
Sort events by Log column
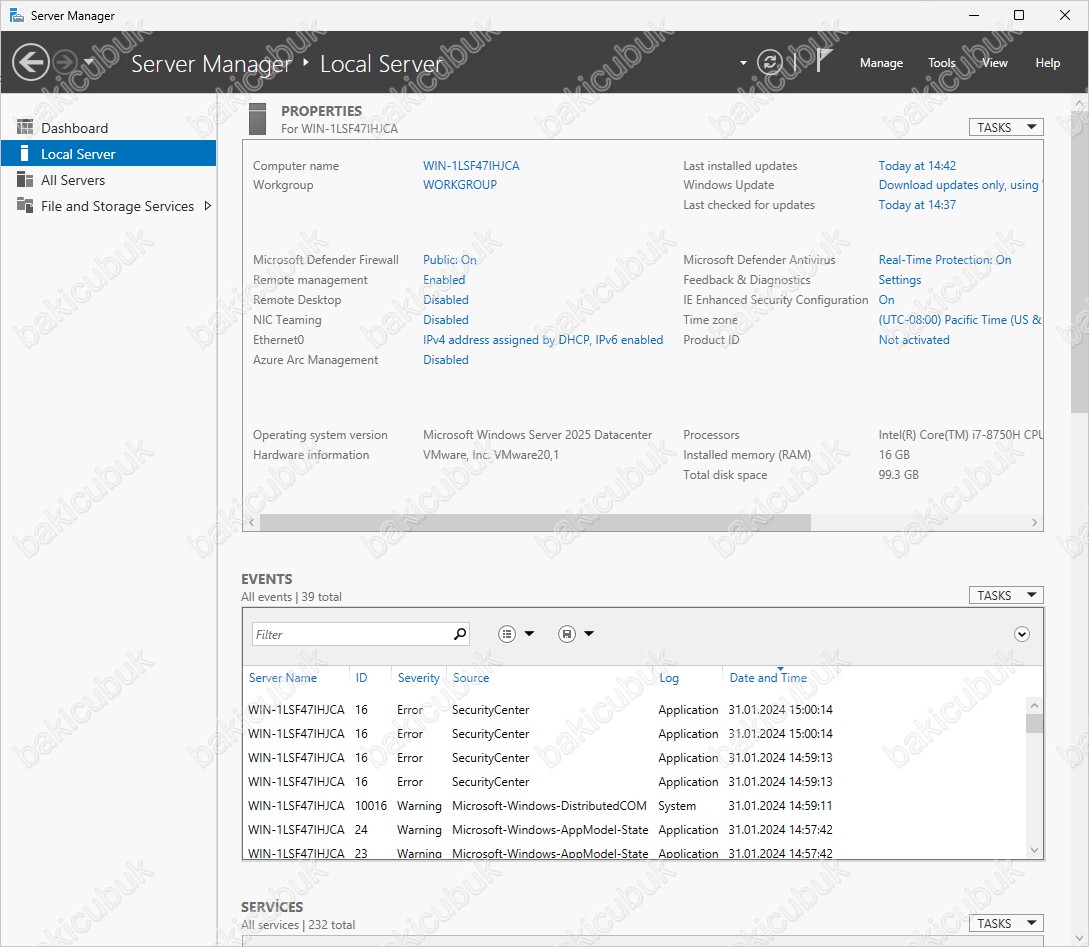669,678
